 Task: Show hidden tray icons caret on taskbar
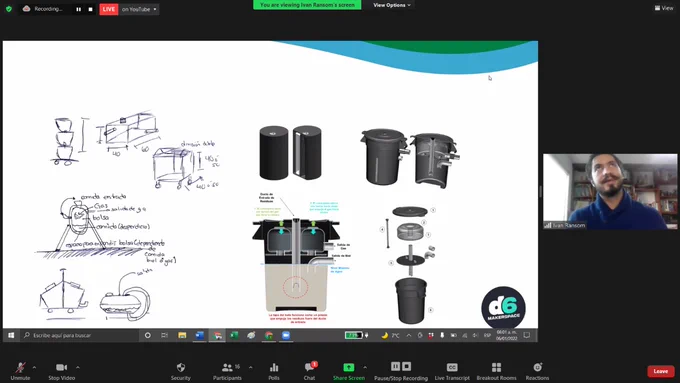coord(409,335)
